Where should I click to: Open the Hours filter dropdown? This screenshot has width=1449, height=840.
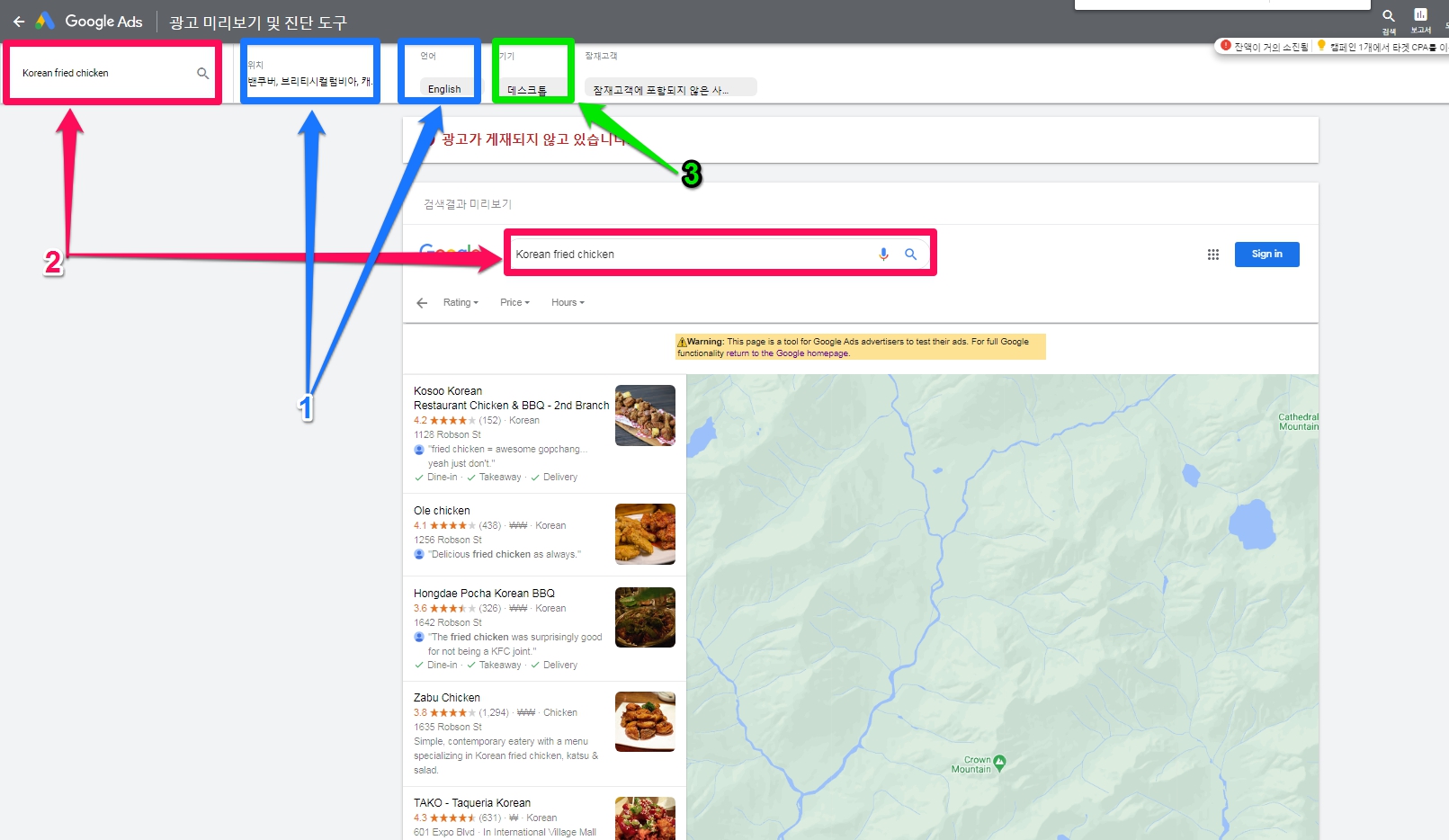568,303
